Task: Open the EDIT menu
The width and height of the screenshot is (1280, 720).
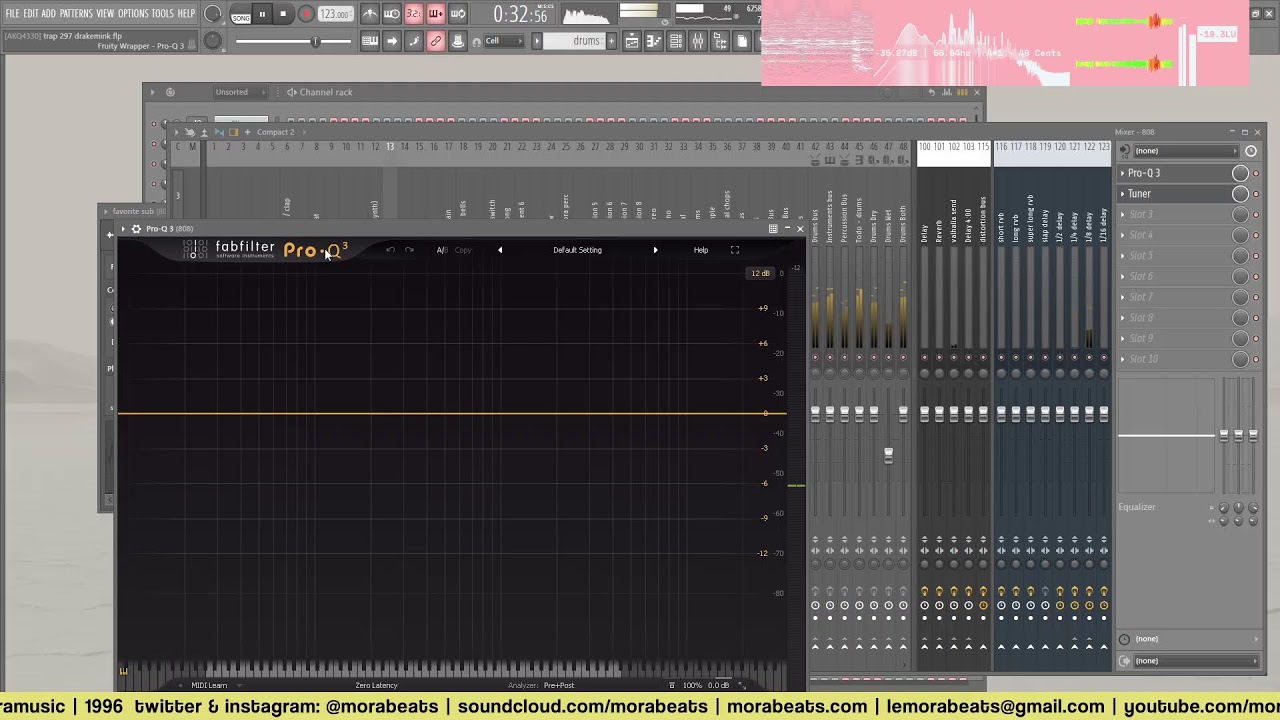Action: pos(31,13)
